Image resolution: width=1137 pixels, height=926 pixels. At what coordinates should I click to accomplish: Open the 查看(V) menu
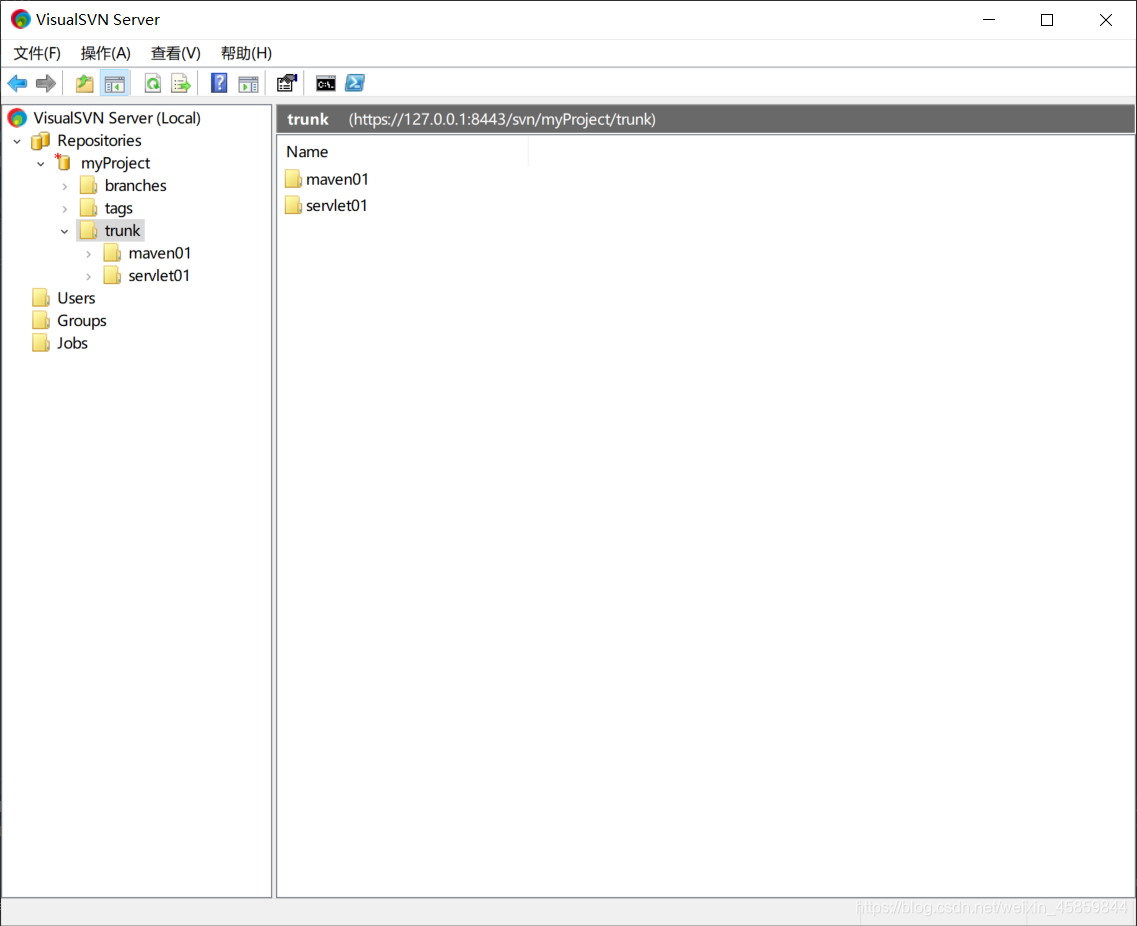175,53
